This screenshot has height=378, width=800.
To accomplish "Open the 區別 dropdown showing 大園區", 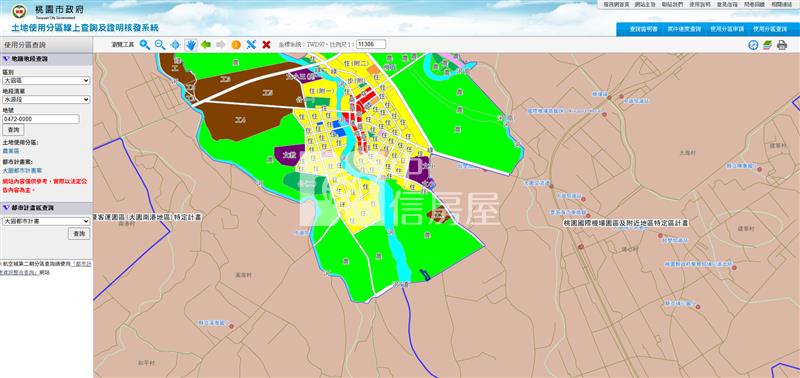I will pyautogui.click(x=46, y=81).
